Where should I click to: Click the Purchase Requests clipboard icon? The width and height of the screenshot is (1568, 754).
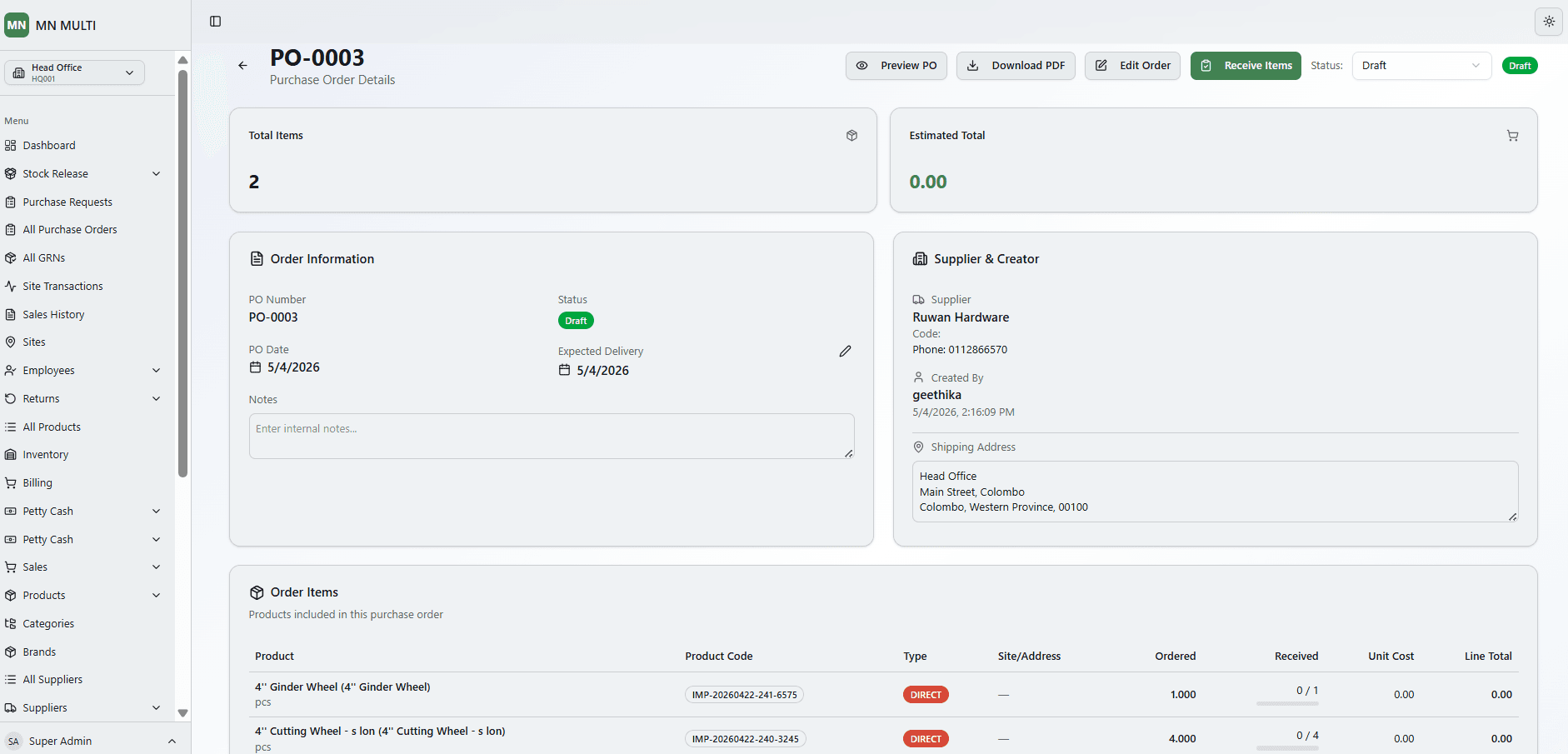point(11,202)
